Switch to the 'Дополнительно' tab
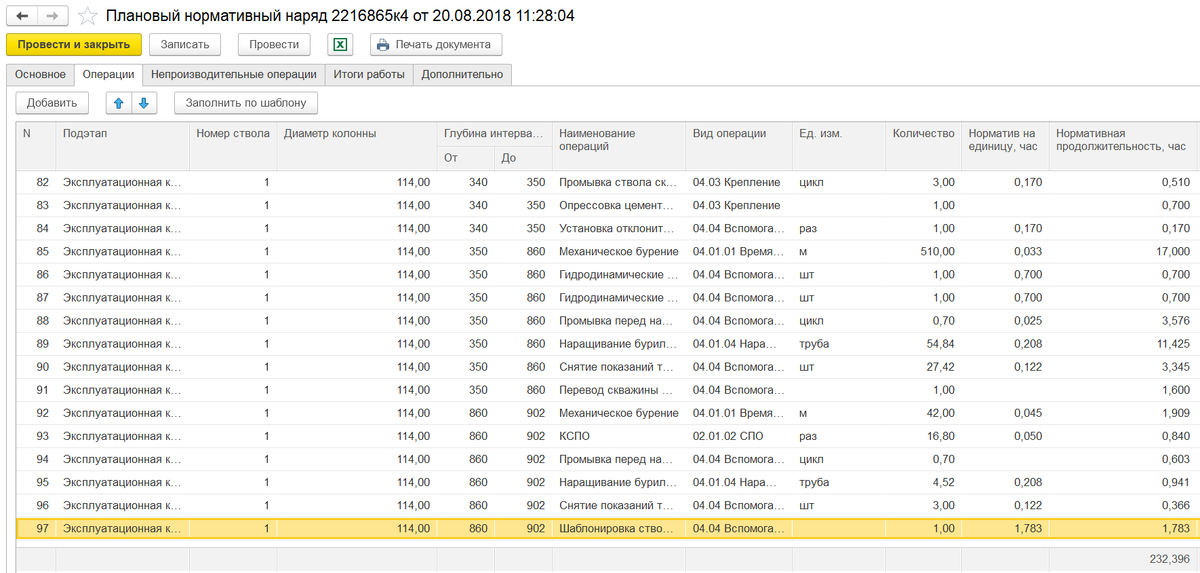The height and width of the screenshot is (573, 1200). 463,74
